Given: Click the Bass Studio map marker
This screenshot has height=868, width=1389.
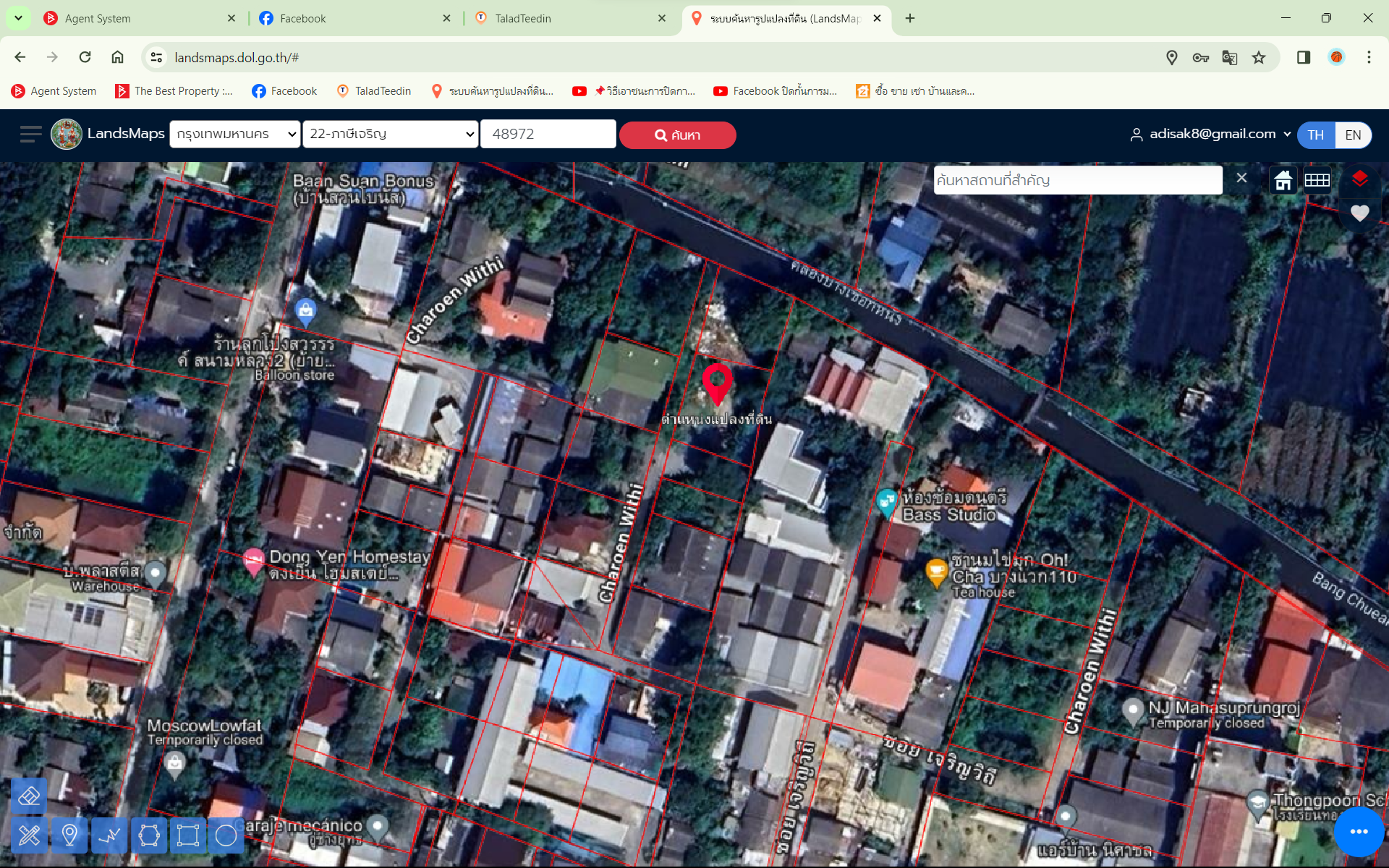Looking at the screenshot, I should 887,503.
